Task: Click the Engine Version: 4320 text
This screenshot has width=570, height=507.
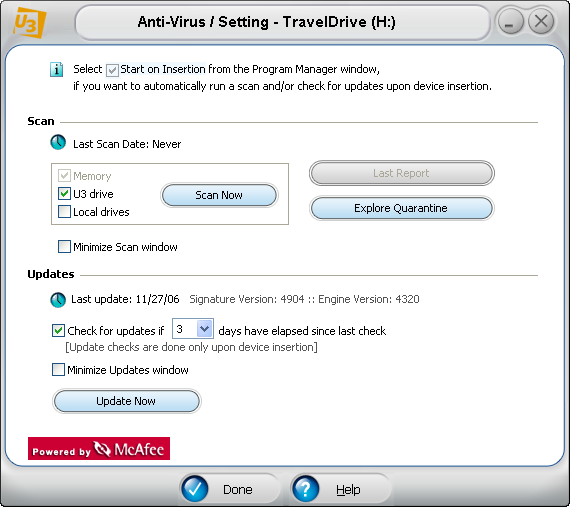Action: click(x=369, y=299)
